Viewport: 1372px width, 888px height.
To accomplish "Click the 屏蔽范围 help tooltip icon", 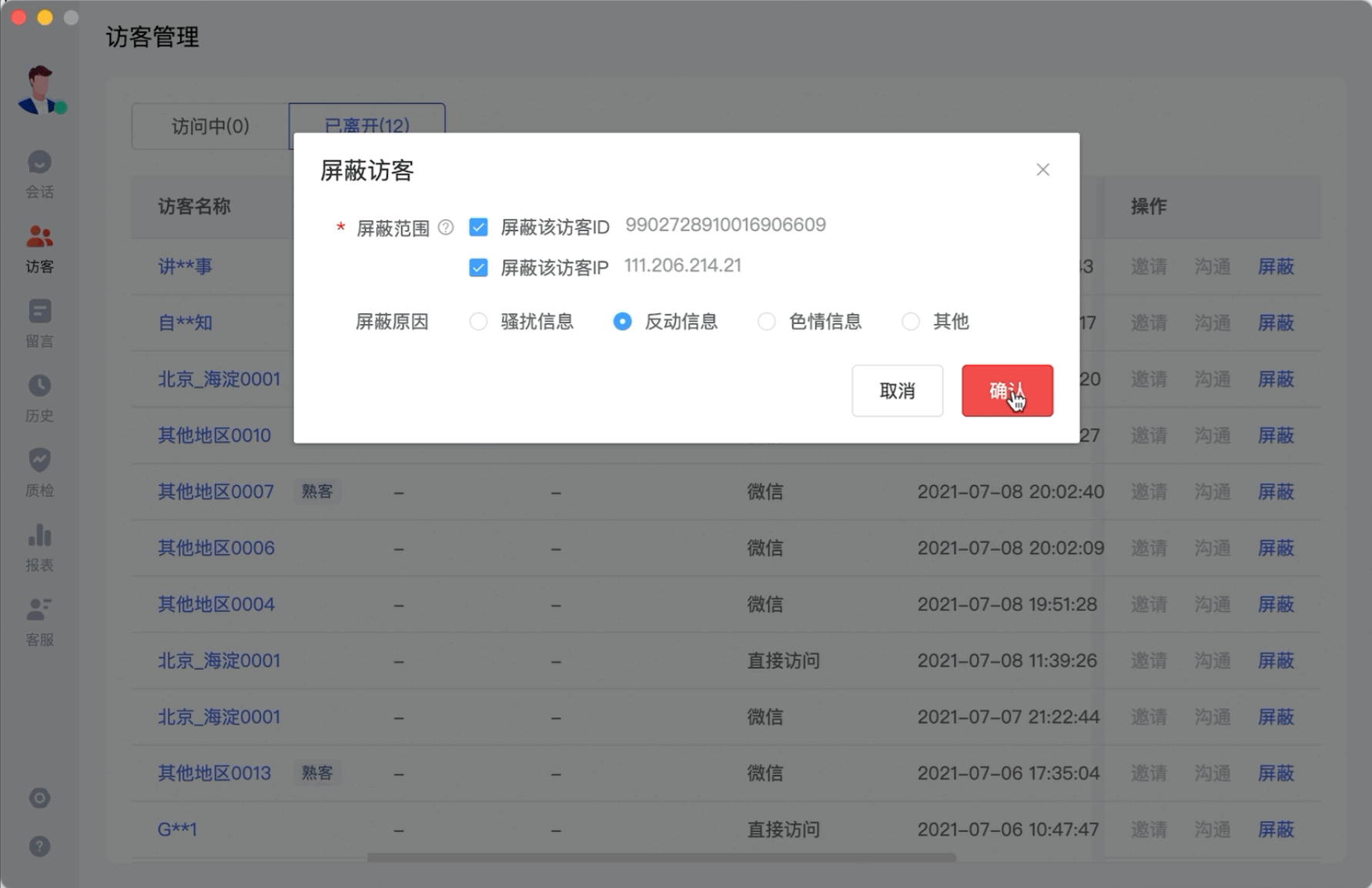I will 446,227.
